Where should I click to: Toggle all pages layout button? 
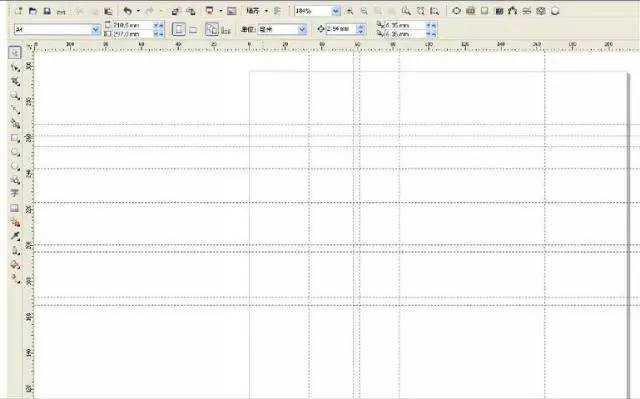coord(212,29)
